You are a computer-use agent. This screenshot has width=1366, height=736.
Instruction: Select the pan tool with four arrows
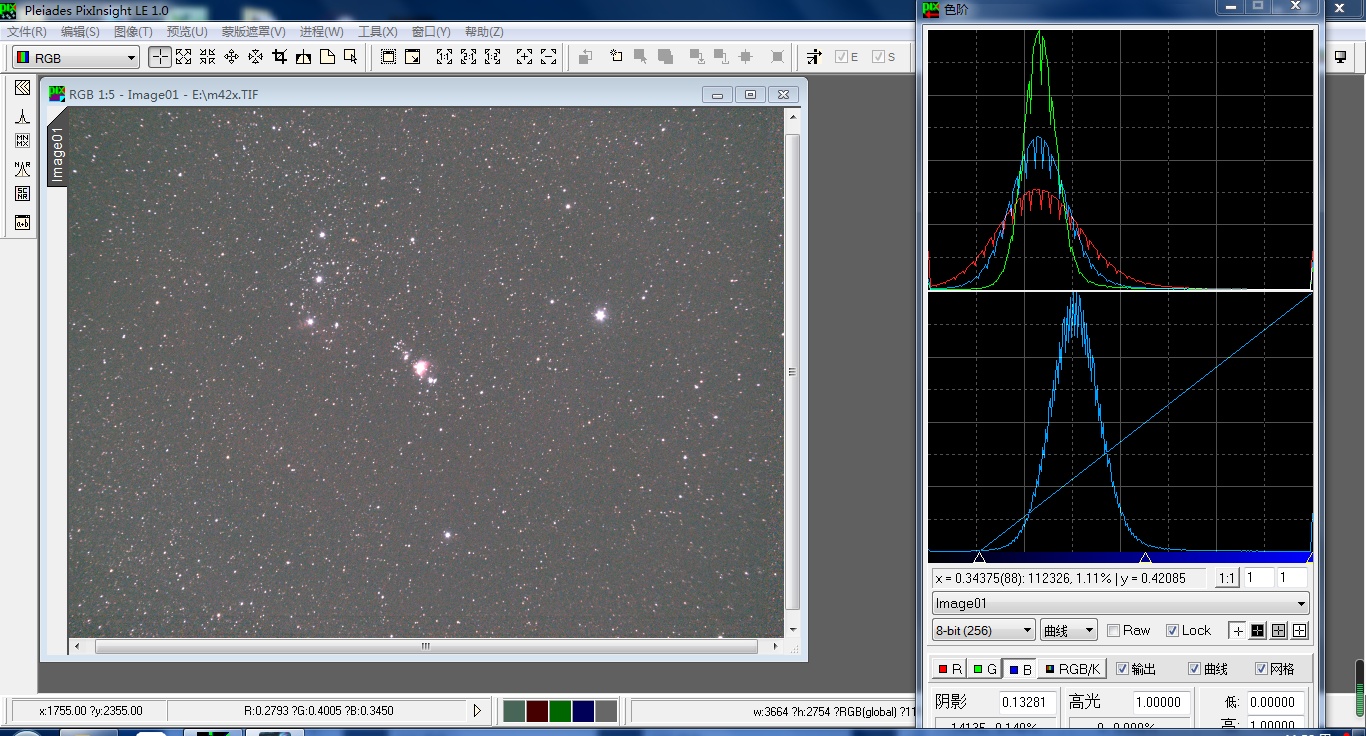pos(232,57)
